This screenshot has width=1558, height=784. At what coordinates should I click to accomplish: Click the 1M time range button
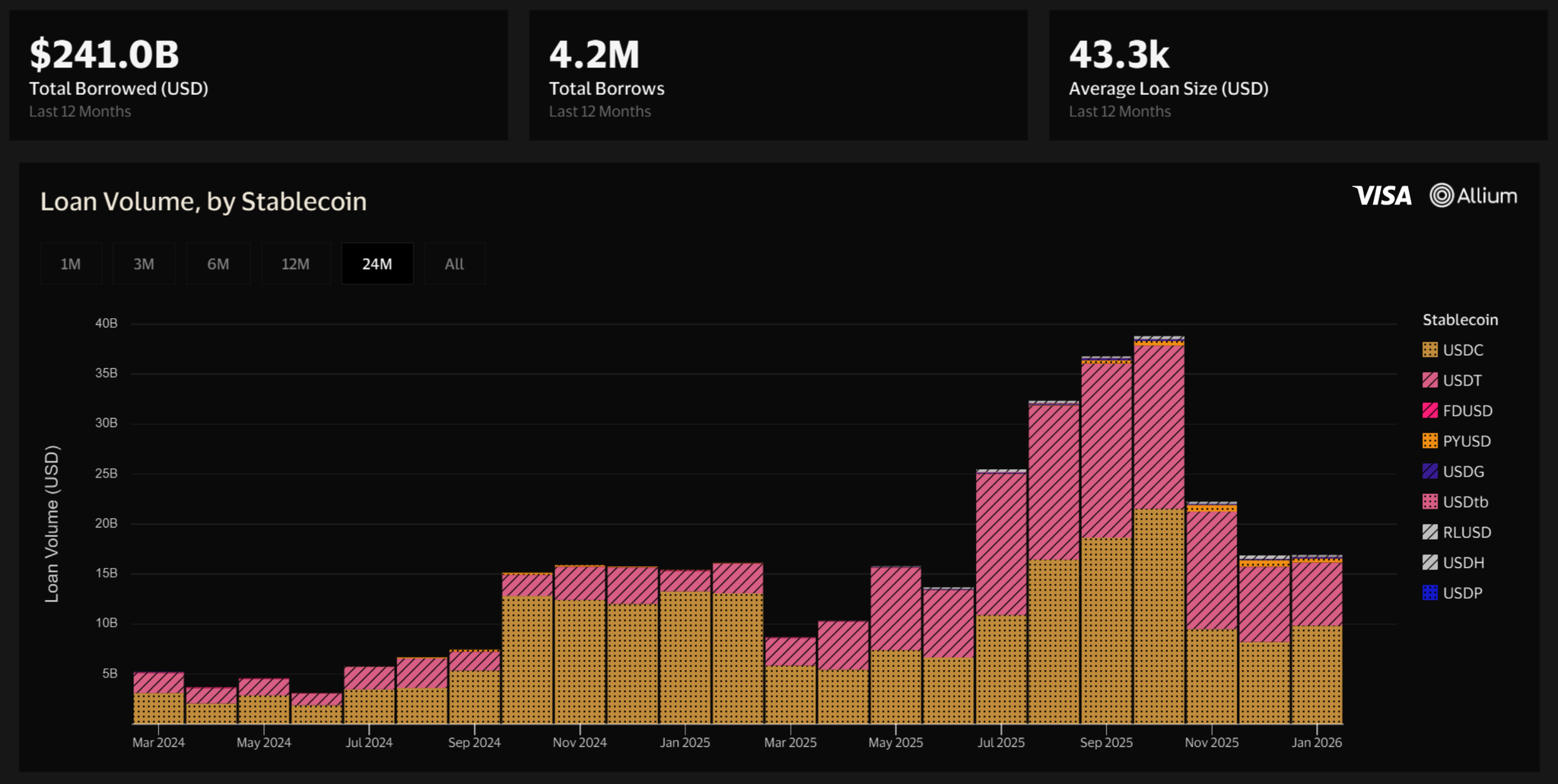point(70,263)
